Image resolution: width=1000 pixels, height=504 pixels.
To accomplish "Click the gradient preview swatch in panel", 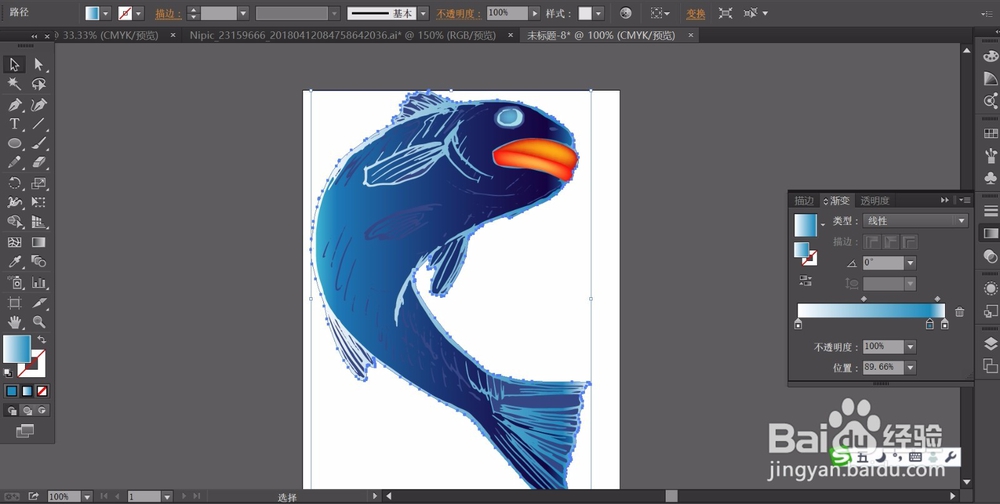I will click(805, 225).
